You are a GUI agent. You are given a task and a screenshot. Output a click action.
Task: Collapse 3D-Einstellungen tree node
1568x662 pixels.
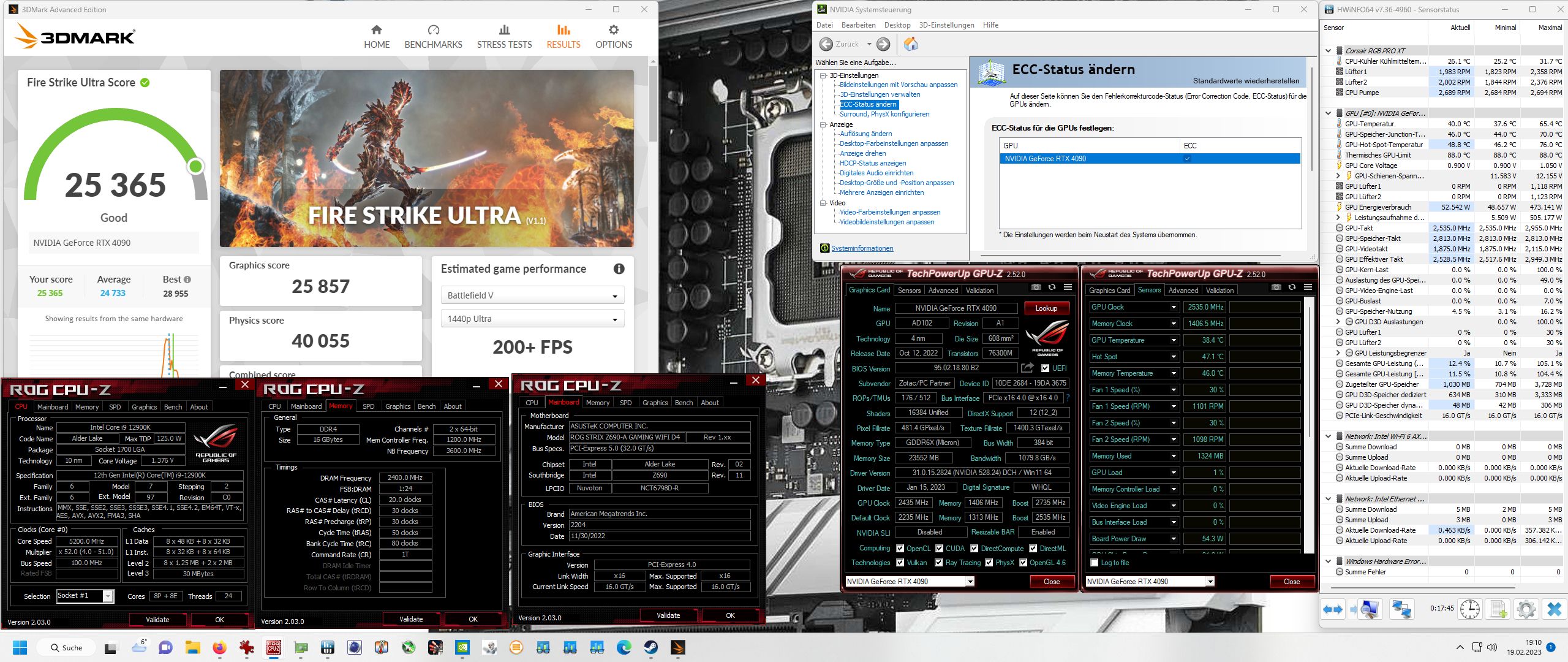(x=824, y=75)
